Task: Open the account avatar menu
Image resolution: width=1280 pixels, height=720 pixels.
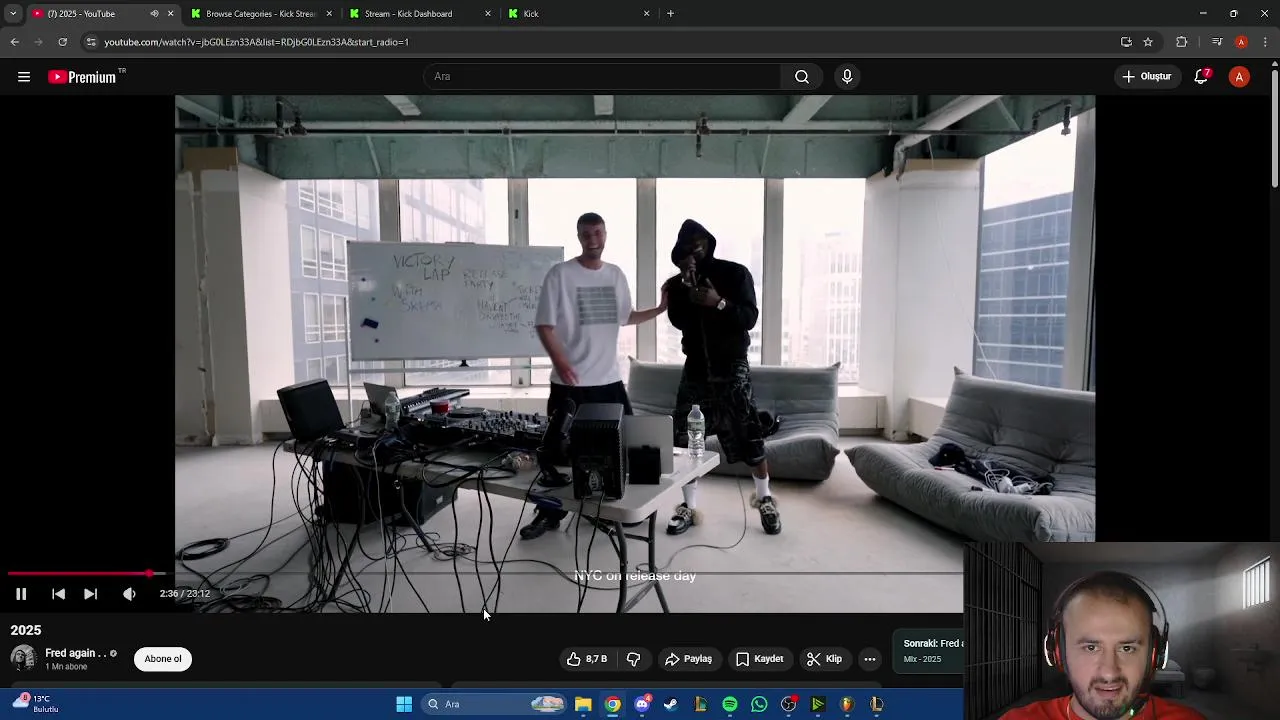Action: (1239, 77)
